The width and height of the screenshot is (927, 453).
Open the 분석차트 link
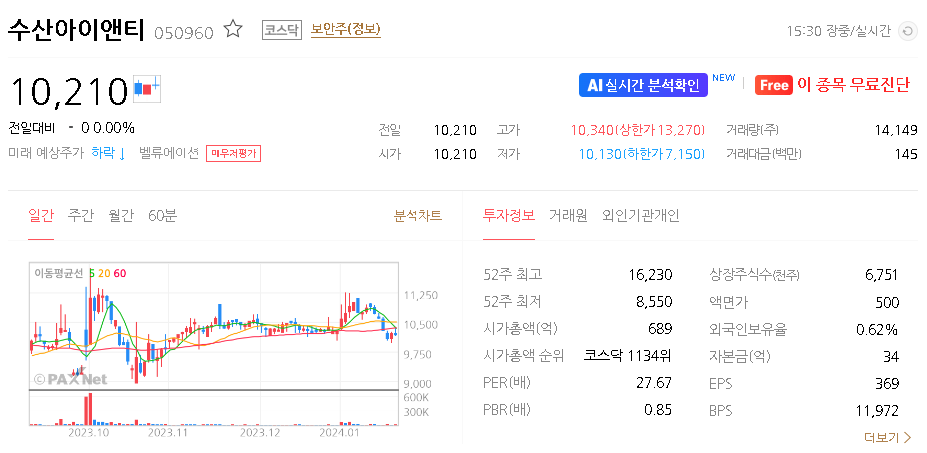click(x=418, y=216)
